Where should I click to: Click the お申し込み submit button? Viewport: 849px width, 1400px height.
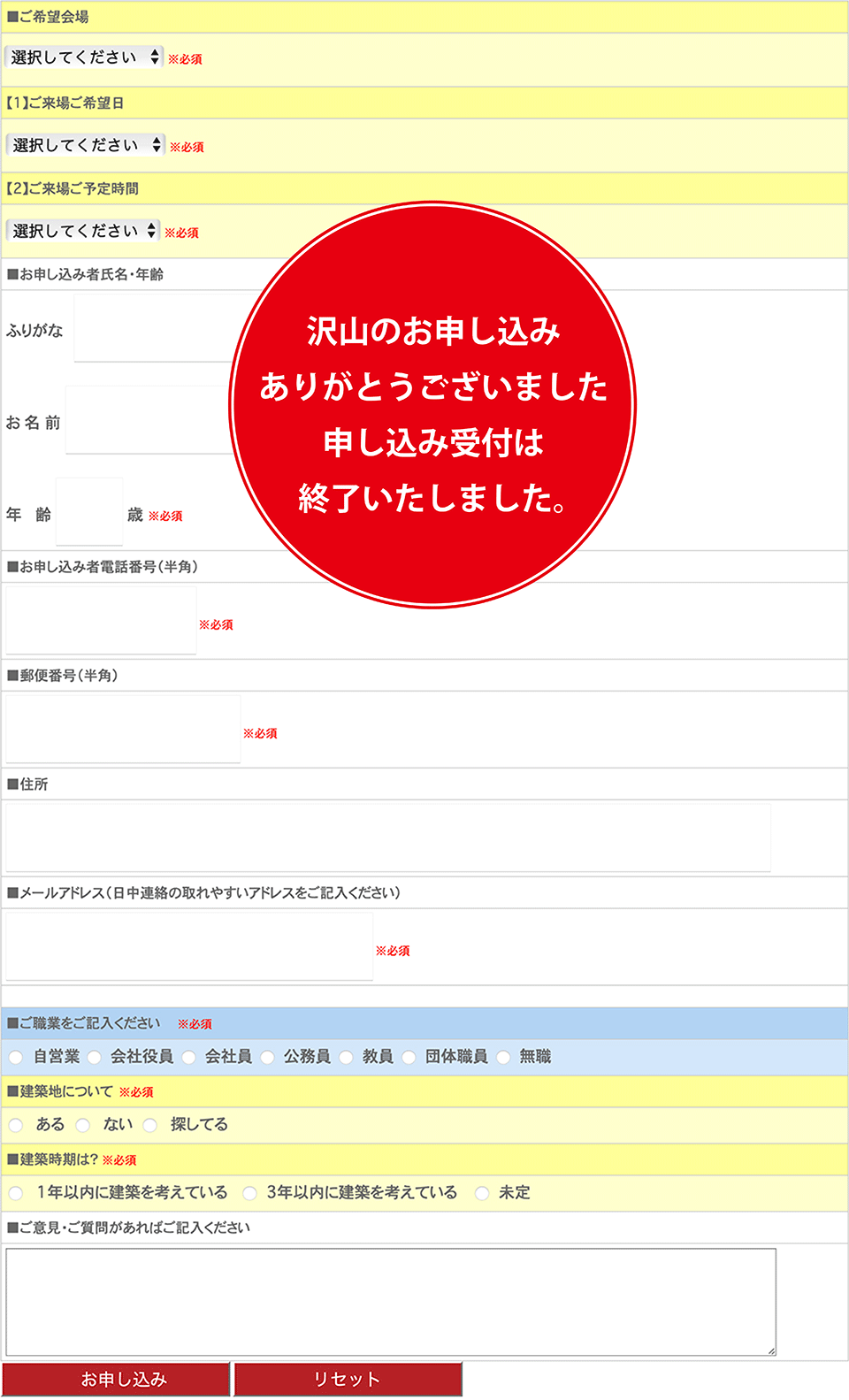tap(116, 1380)
